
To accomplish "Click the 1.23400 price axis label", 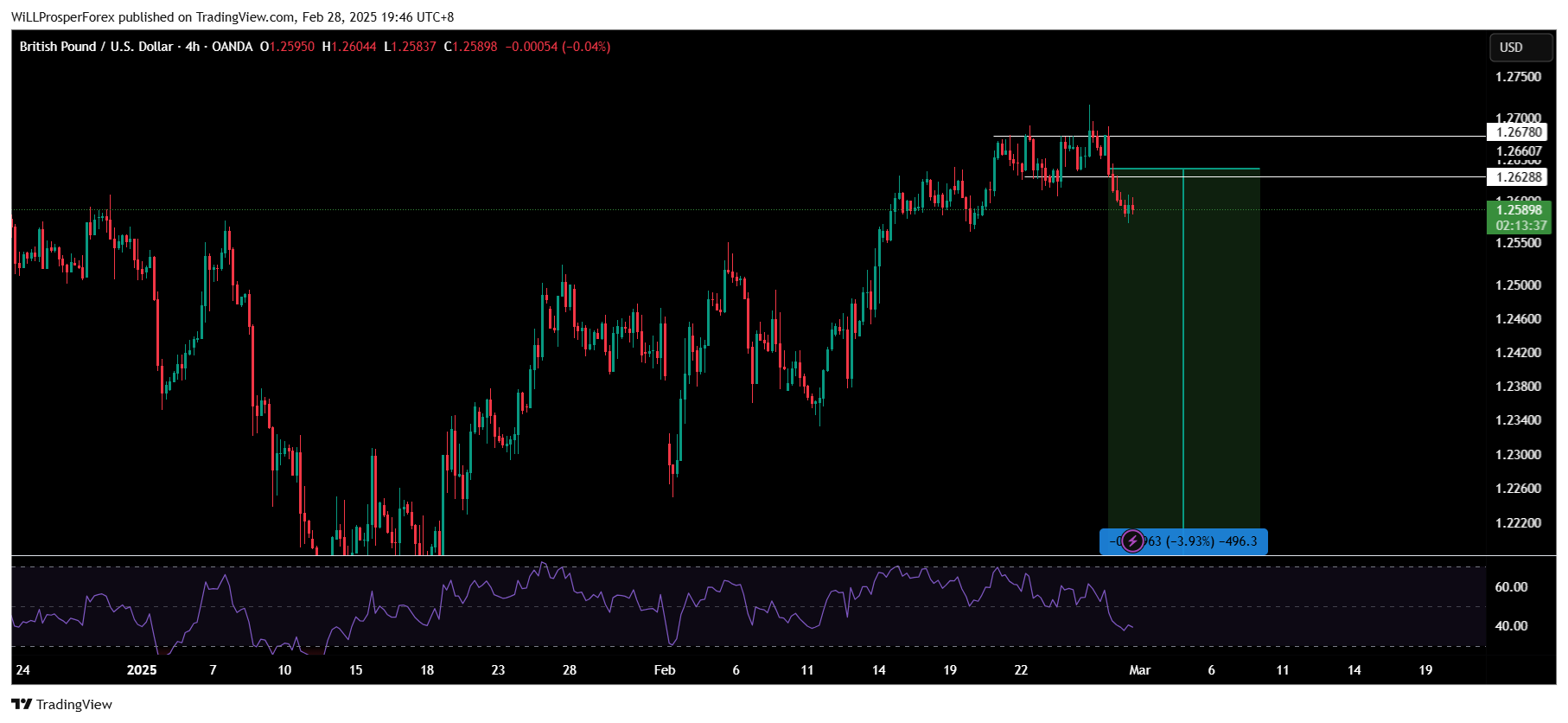I will point(1518,420).
